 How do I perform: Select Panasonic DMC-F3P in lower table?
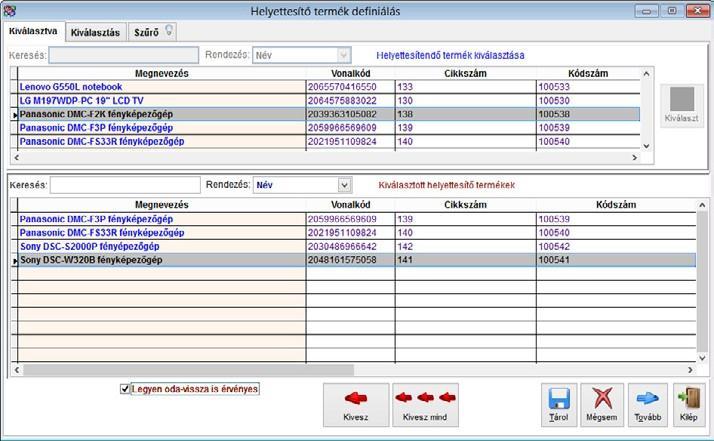353,219
